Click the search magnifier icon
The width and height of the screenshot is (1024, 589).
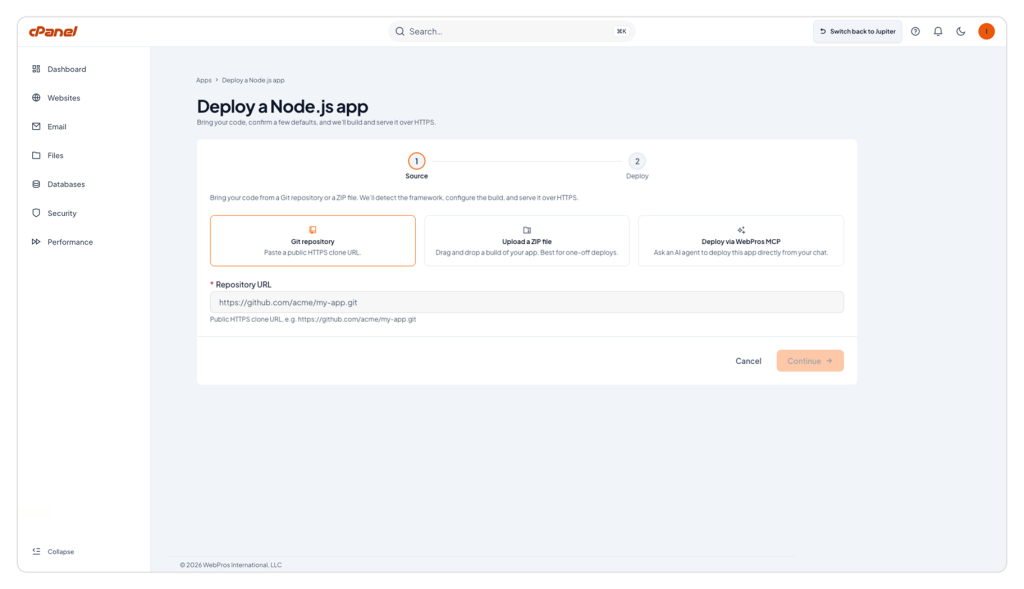pyautogui.click(x=400, y=31)
